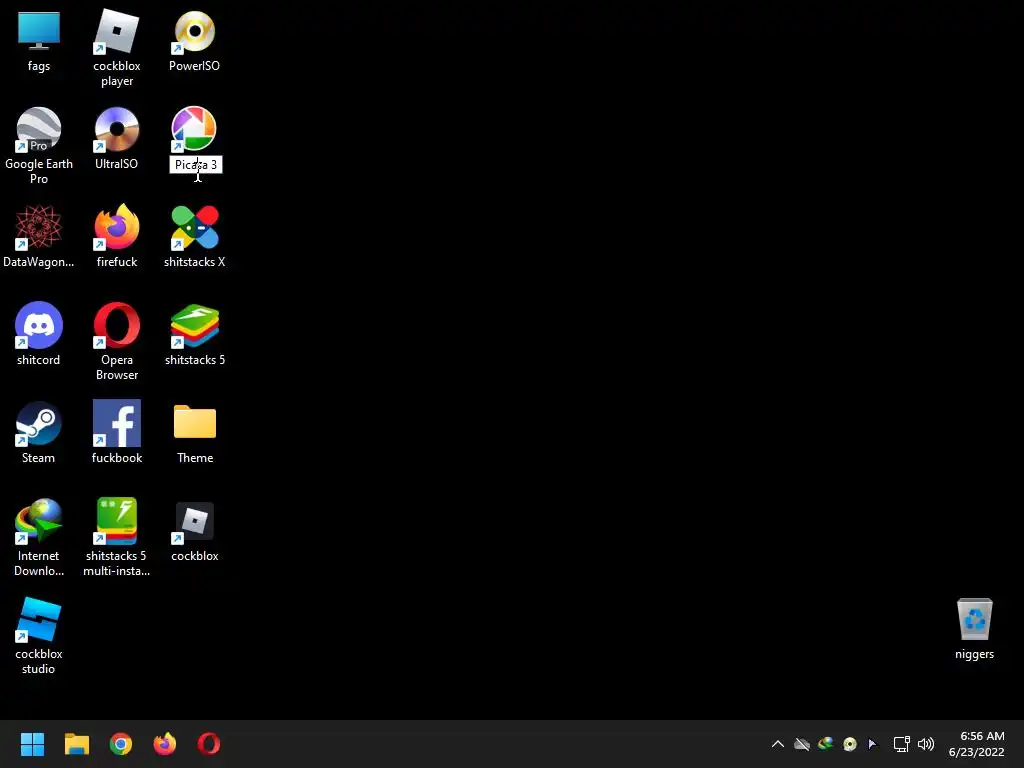Open network settings from the tray

click(x=902, y=744)
